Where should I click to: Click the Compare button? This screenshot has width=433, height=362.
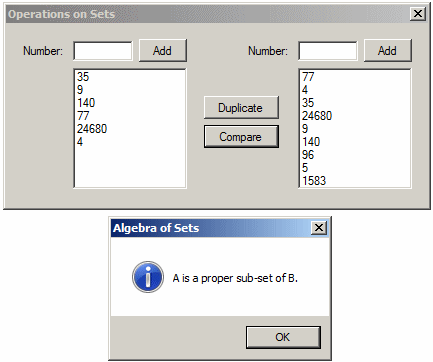pos(241,137)
